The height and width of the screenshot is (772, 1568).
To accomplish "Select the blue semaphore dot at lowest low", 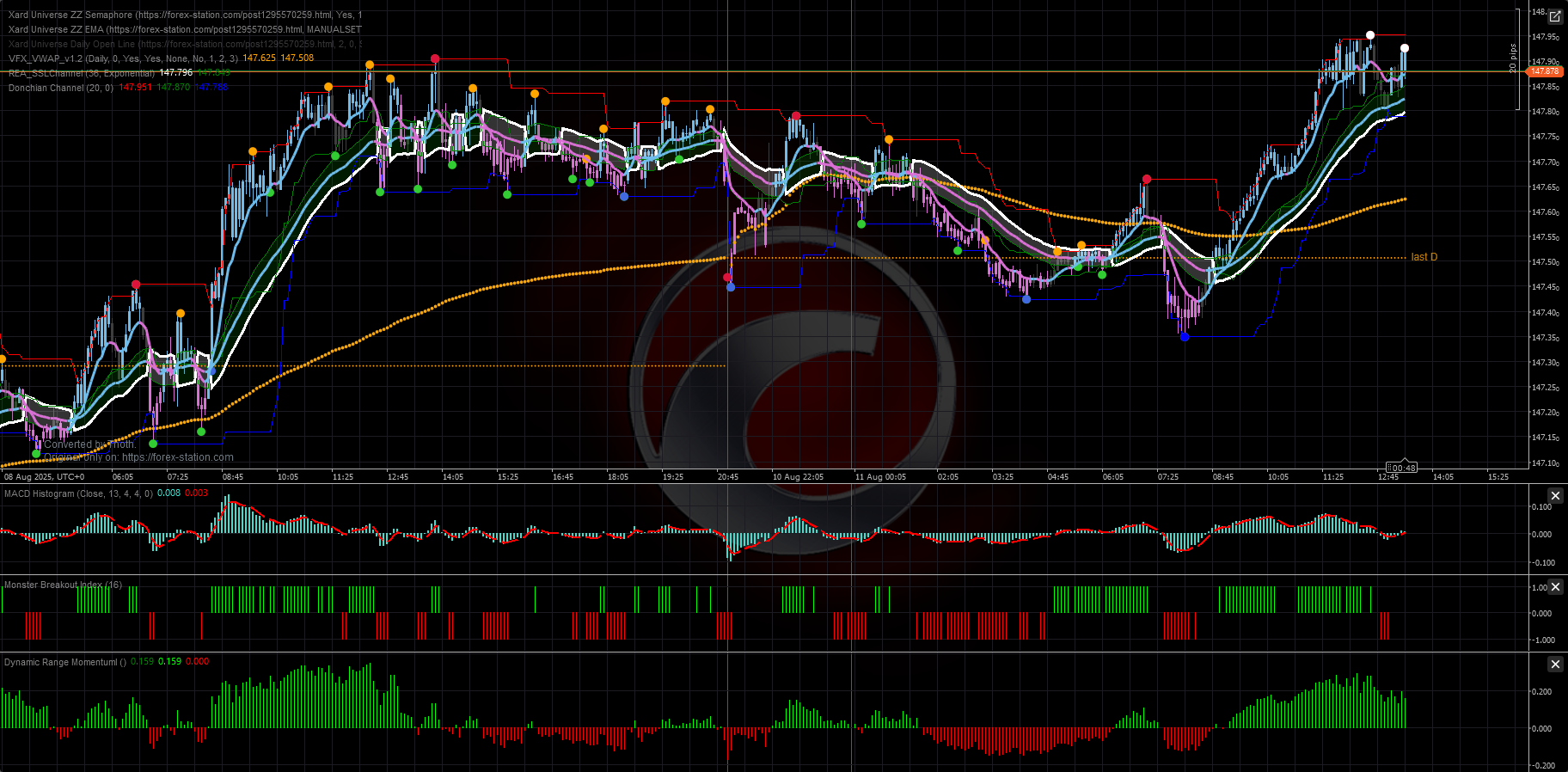I will [1185, 337].
